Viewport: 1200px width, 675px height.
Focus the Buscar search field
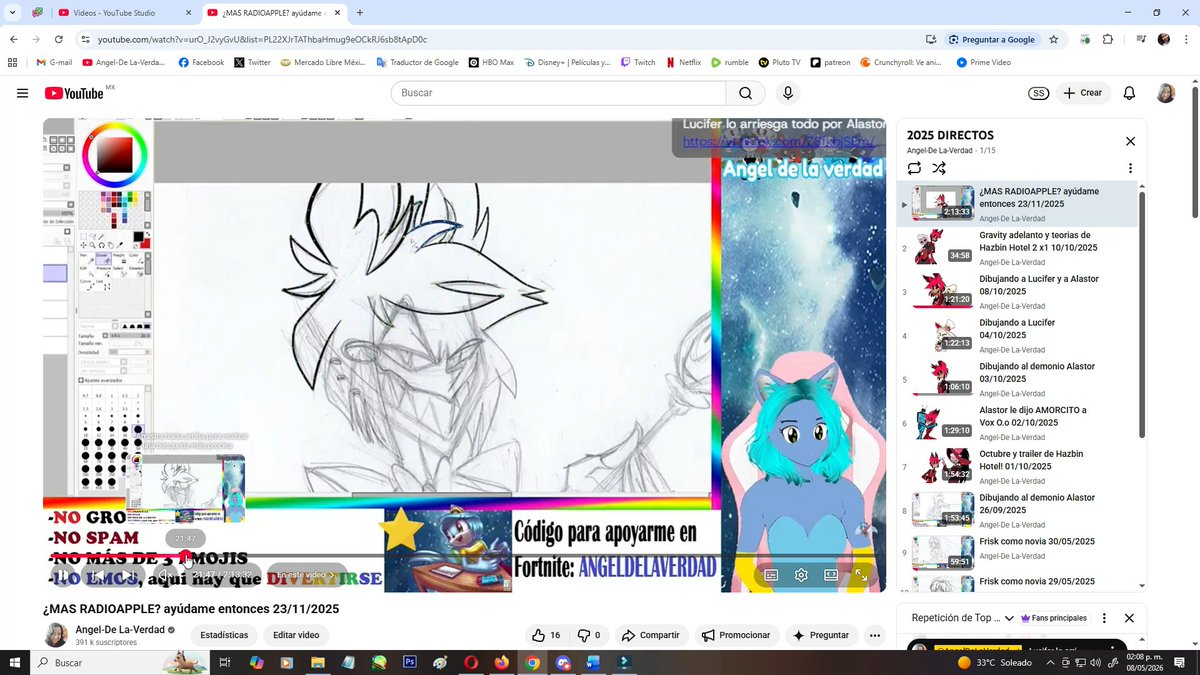558,93
